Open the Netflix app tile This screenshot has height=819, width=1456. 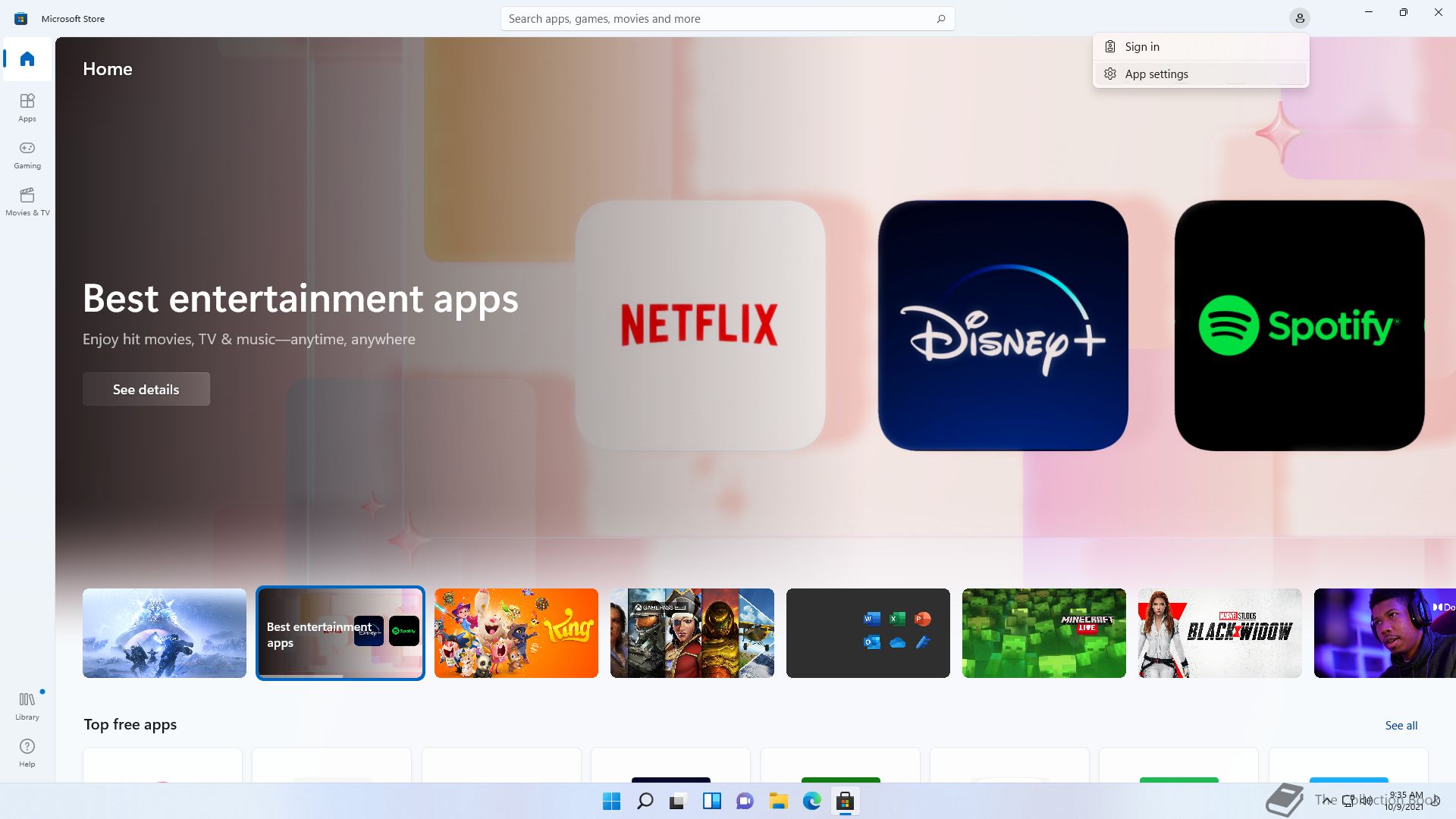click(x=700, y=325)
